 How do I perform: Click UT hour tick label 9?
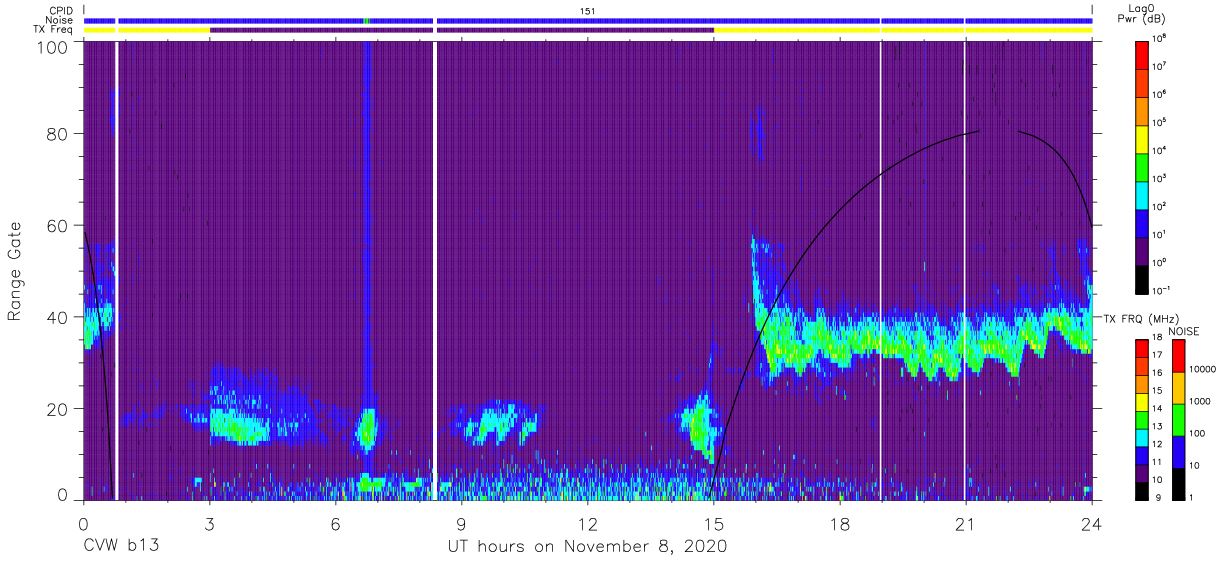462,524
